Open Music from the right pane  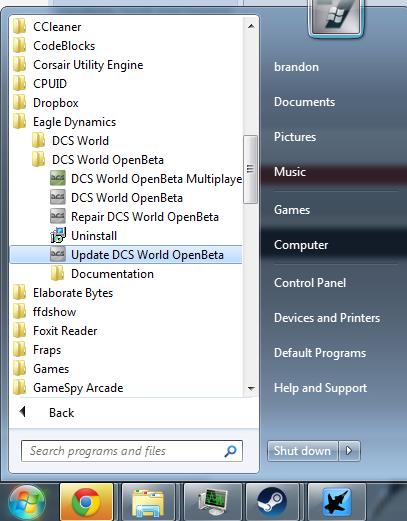pos(290,172)
